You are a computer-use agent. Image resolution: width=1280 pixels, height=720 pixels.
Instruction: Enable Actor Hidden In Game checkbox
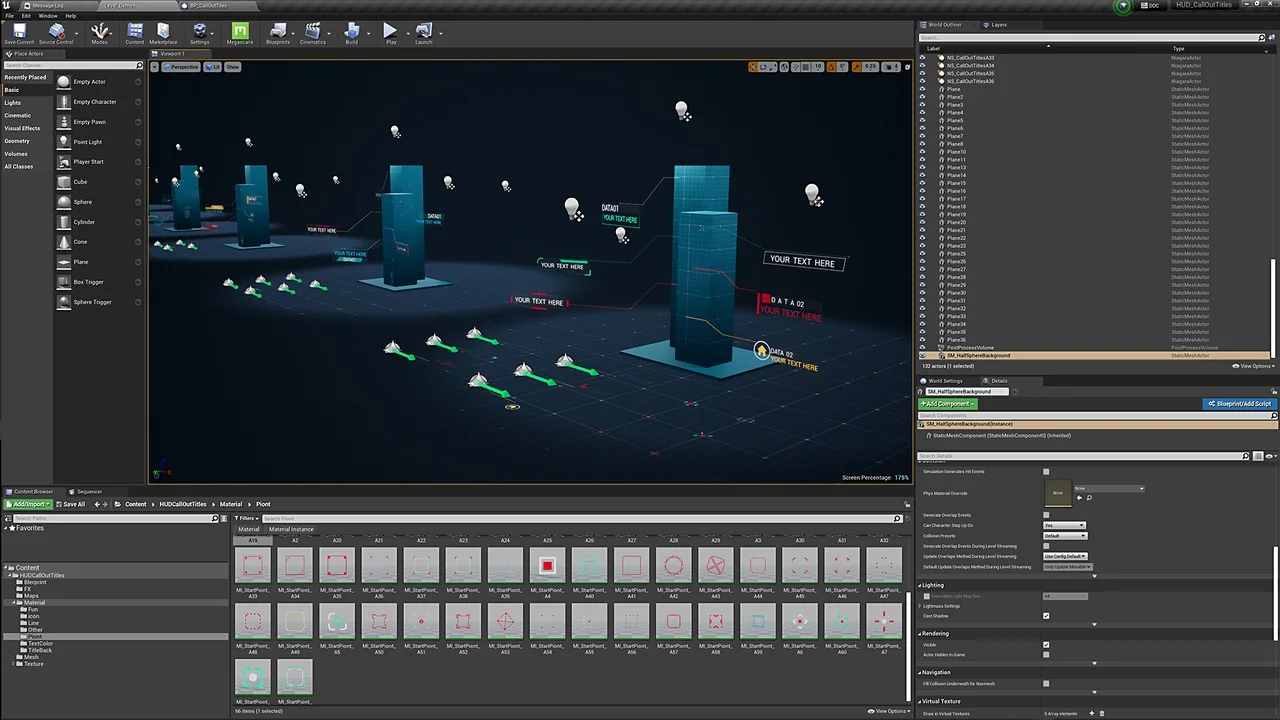pos(1046,655)
